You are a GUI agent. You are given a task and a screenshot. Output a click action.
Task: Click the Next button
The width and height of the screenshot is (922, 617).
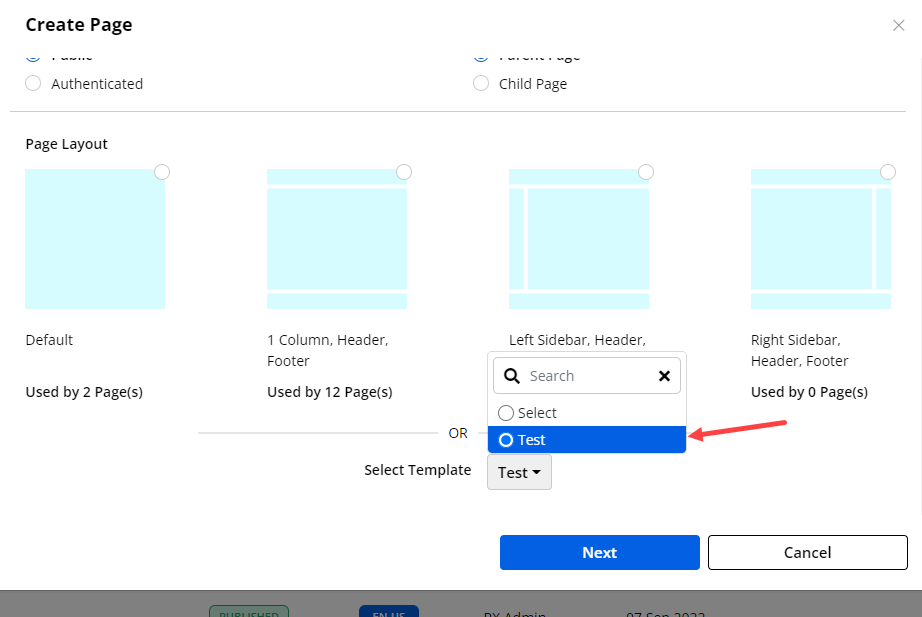pos(599,552)
